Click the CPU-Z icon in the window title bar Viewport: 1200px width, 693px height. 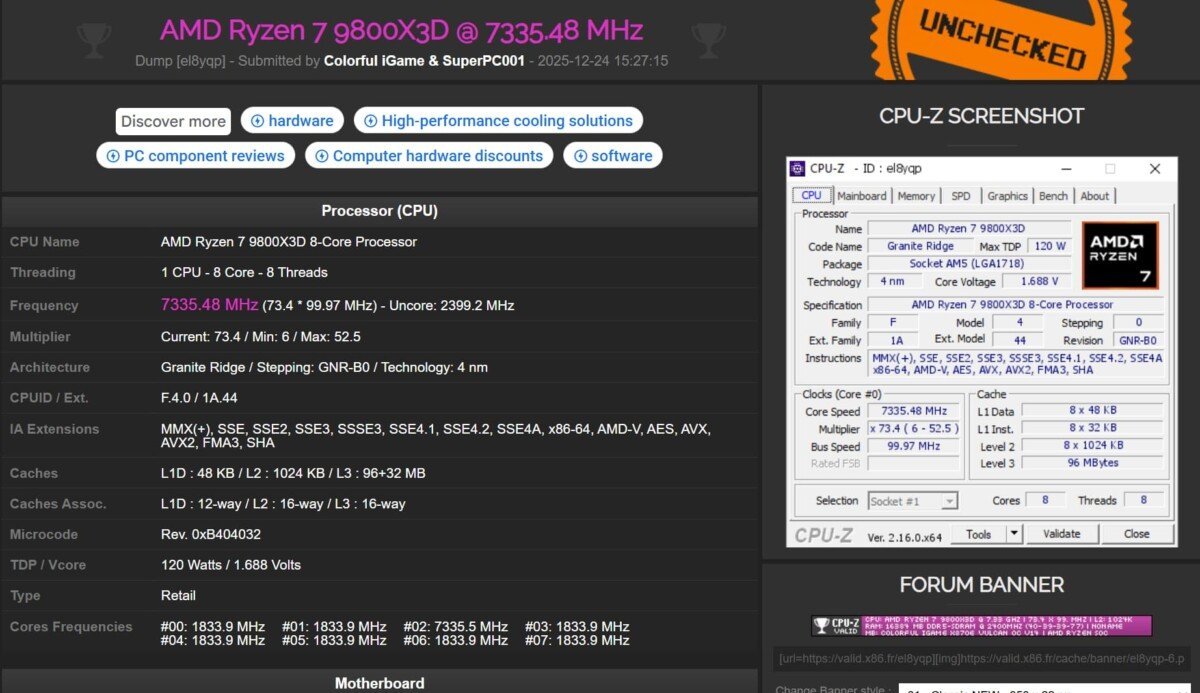(797, 168)
